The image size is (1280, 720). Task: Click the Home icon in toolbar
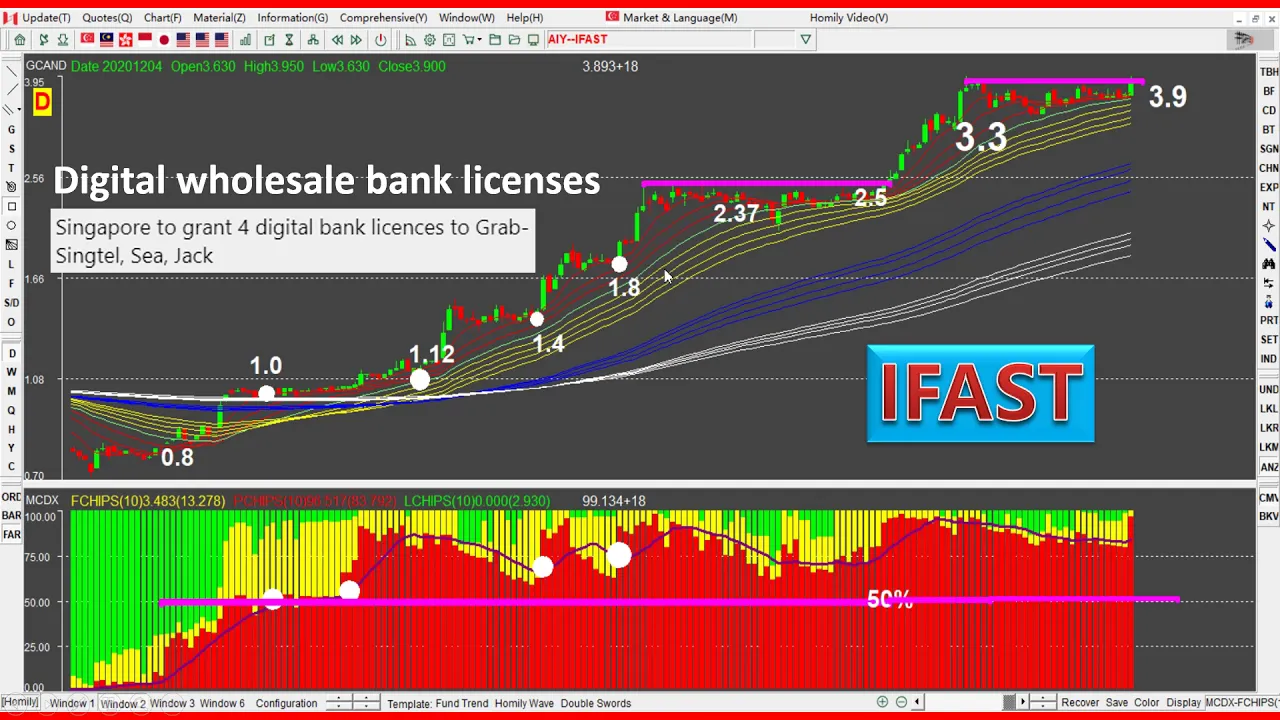pyautogui.click(x=20, y=40)
